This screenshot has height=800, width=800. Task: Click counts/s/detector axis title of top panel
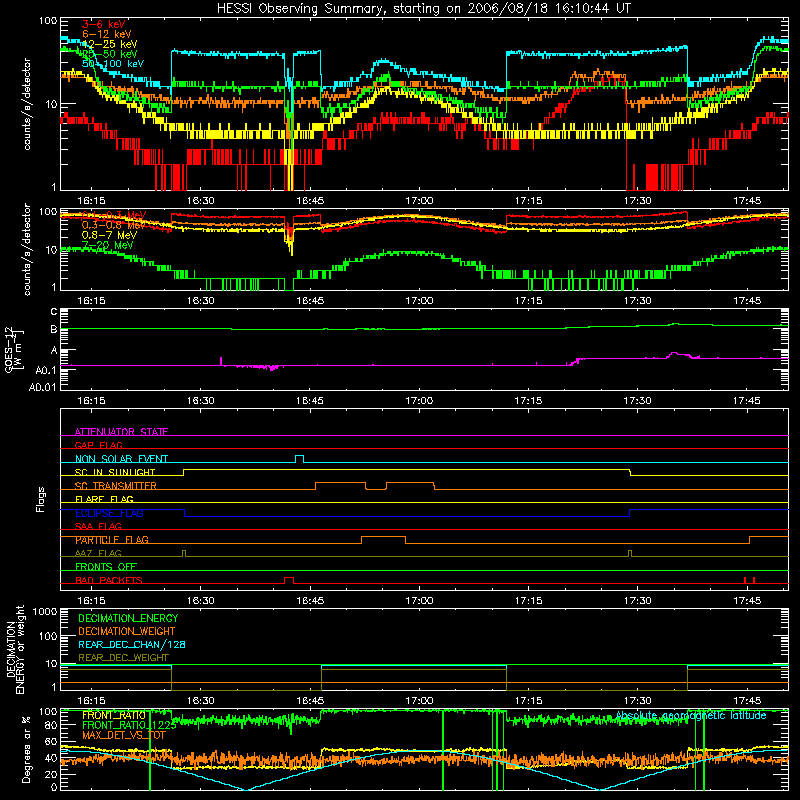point(27,104)
